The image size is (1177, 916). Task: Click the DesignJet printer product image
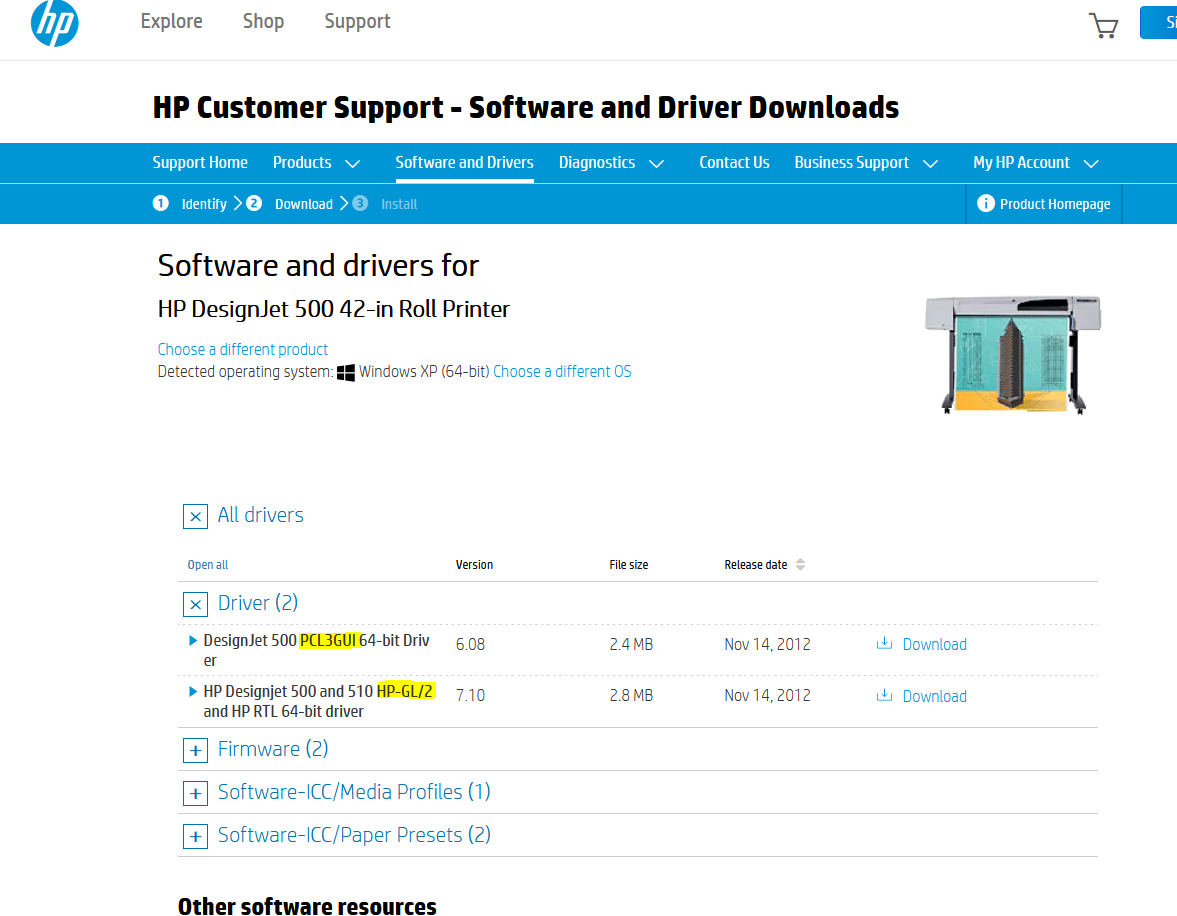(x=1012, y=353)
